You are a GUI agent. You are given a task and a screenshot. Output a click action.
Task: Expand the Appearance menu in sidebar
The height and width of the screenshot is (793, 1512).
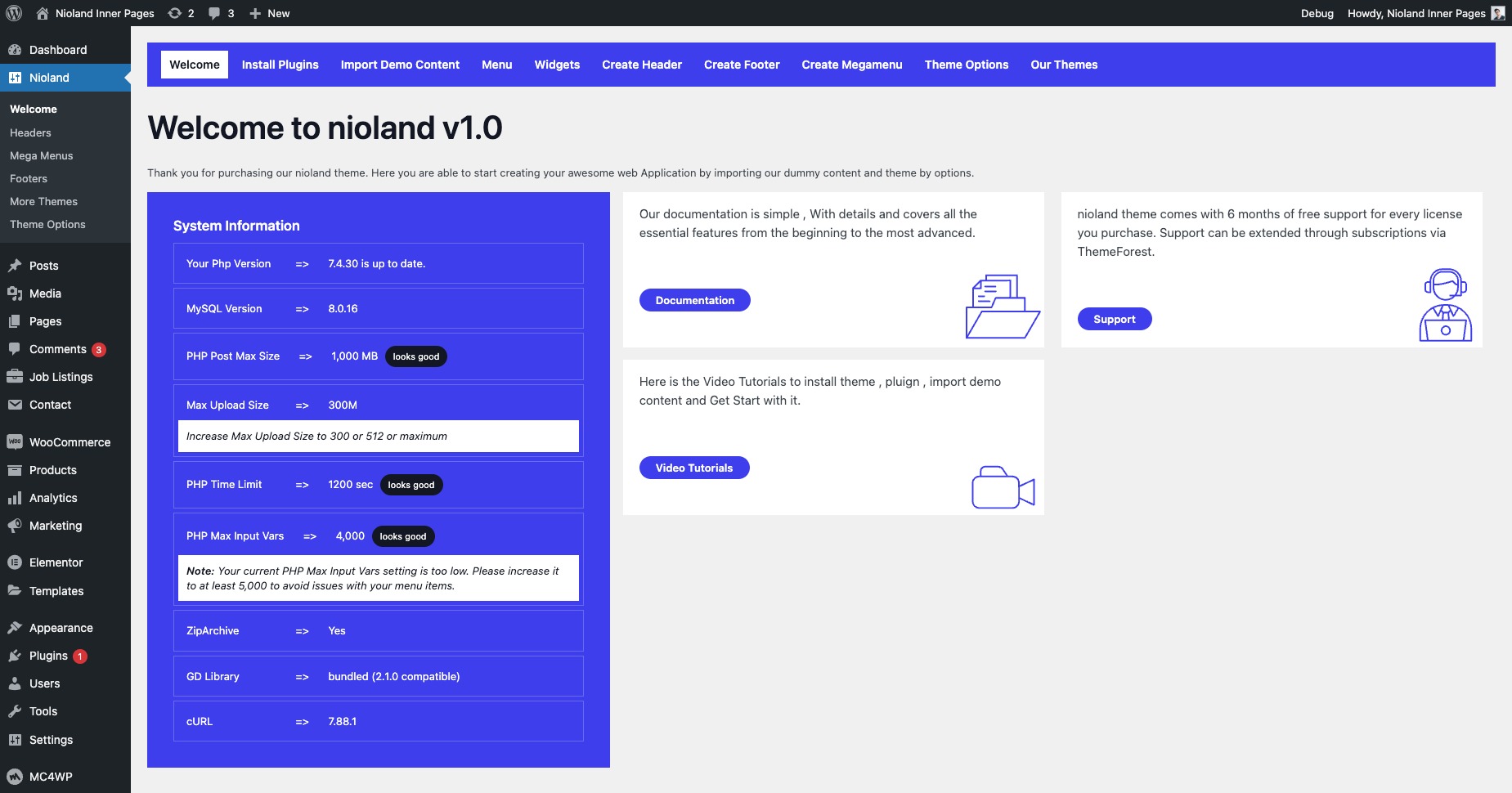click(x=61, y=628)
